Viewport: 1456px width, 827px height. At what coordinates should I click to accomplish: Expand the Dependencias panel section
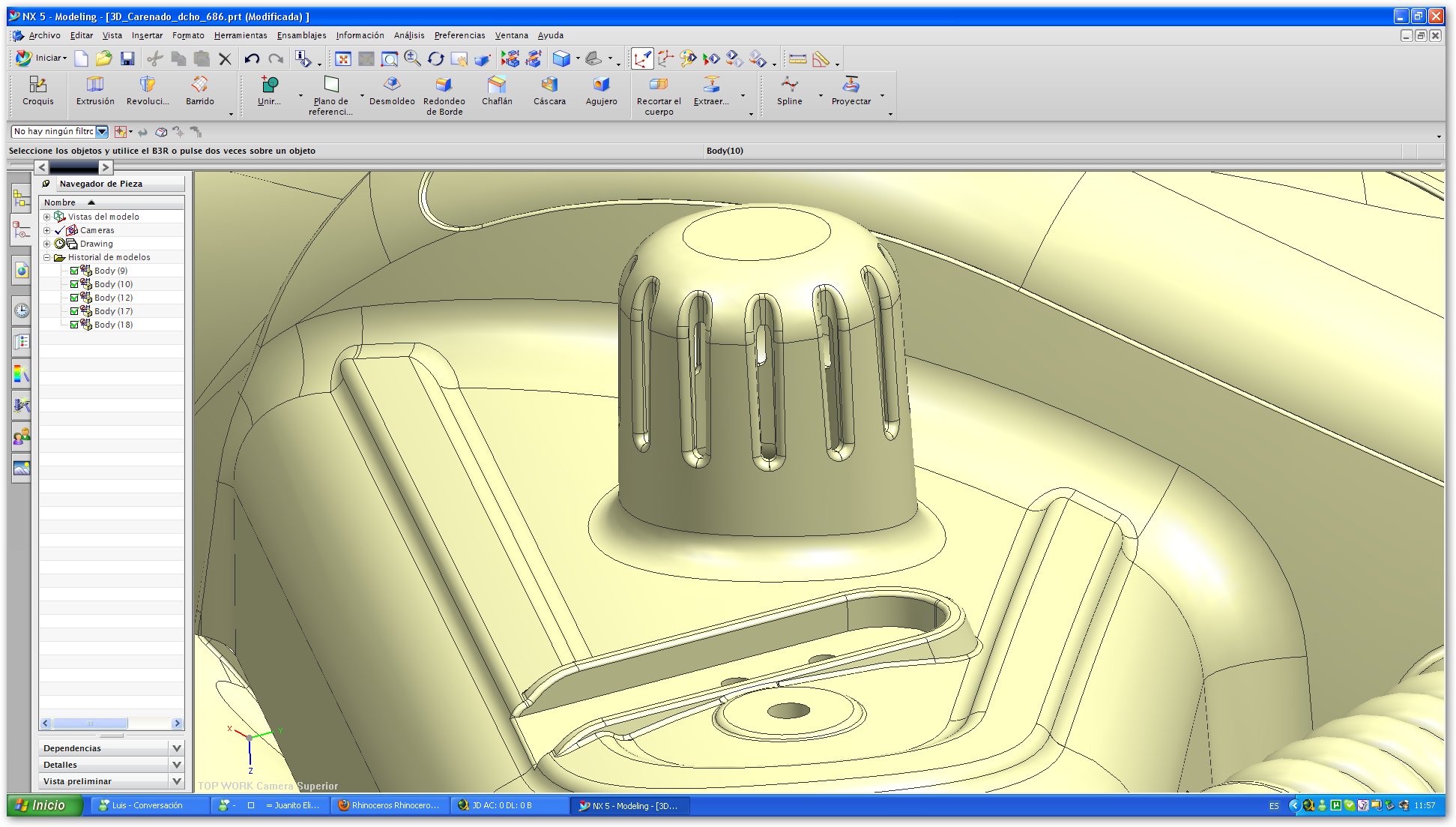click(177, 748)
